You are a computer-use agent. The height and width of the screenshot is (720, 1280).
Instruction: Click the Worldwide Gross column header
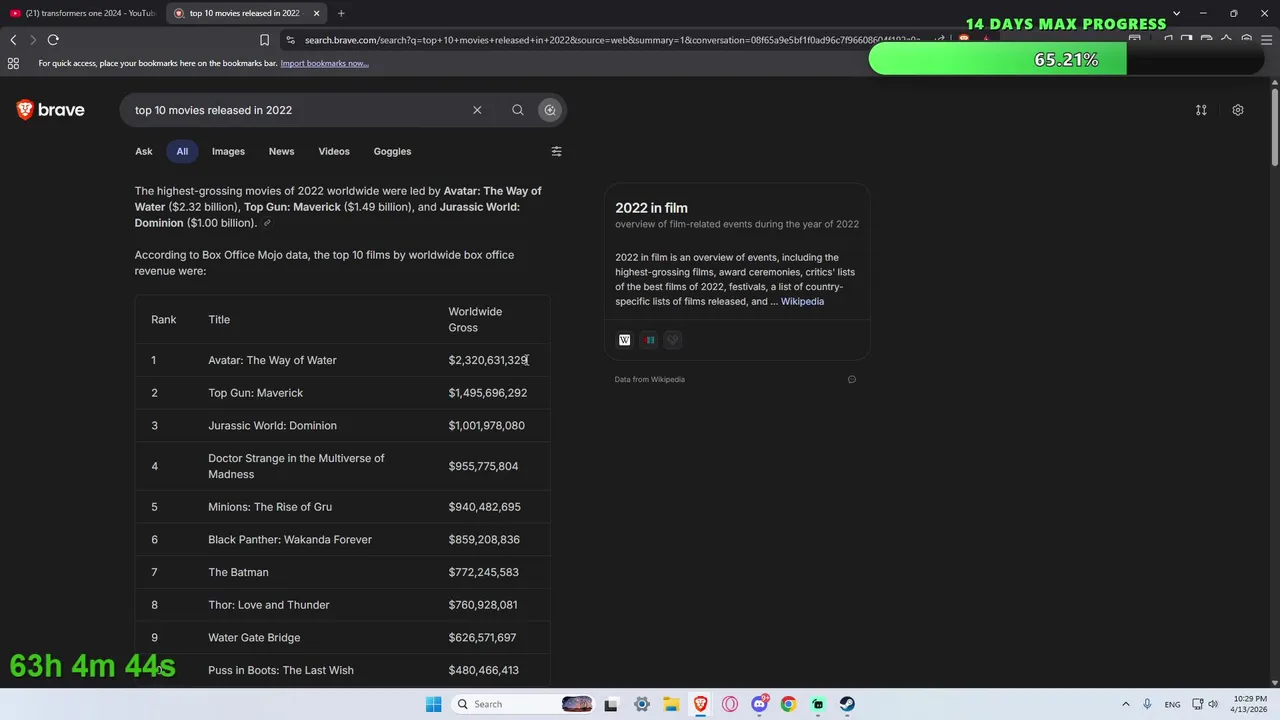tap(475, 320)
